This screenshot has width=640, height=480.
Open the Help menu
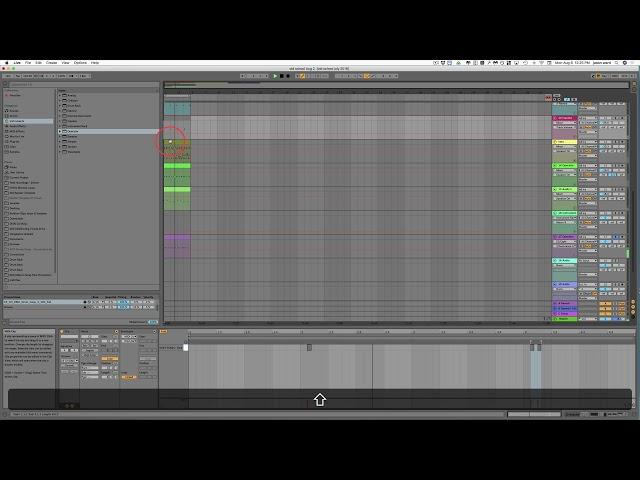click(95, 63)
